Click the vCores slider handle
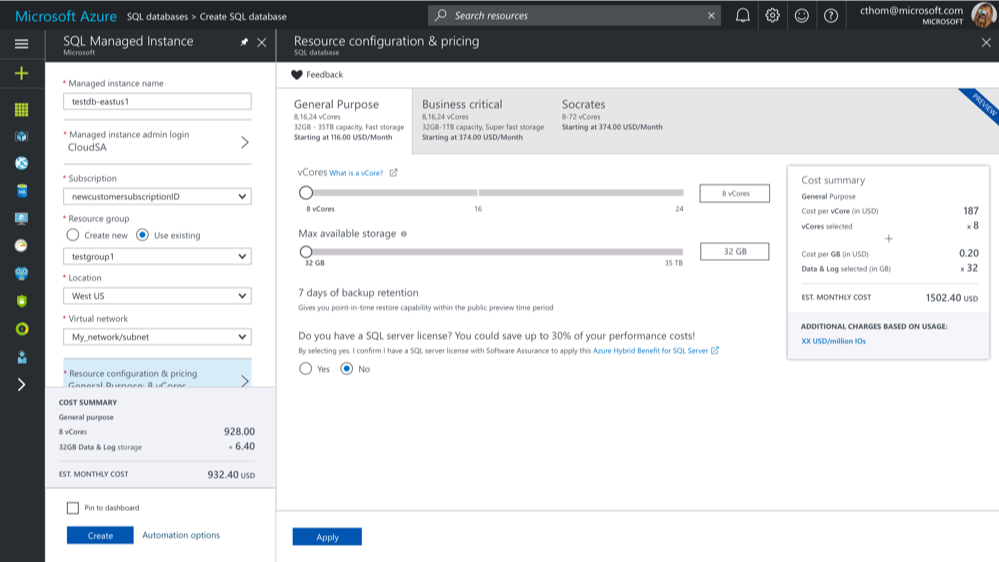The image size is (999, 562). 306,192
